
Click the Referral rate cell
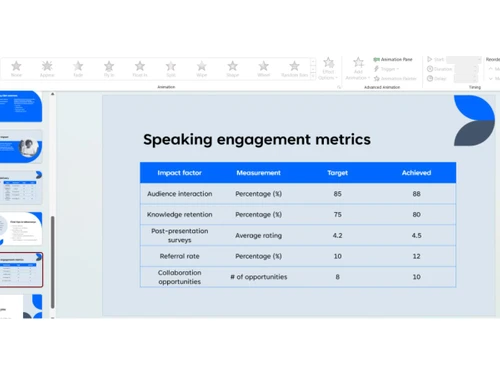(x=179, y=256)
